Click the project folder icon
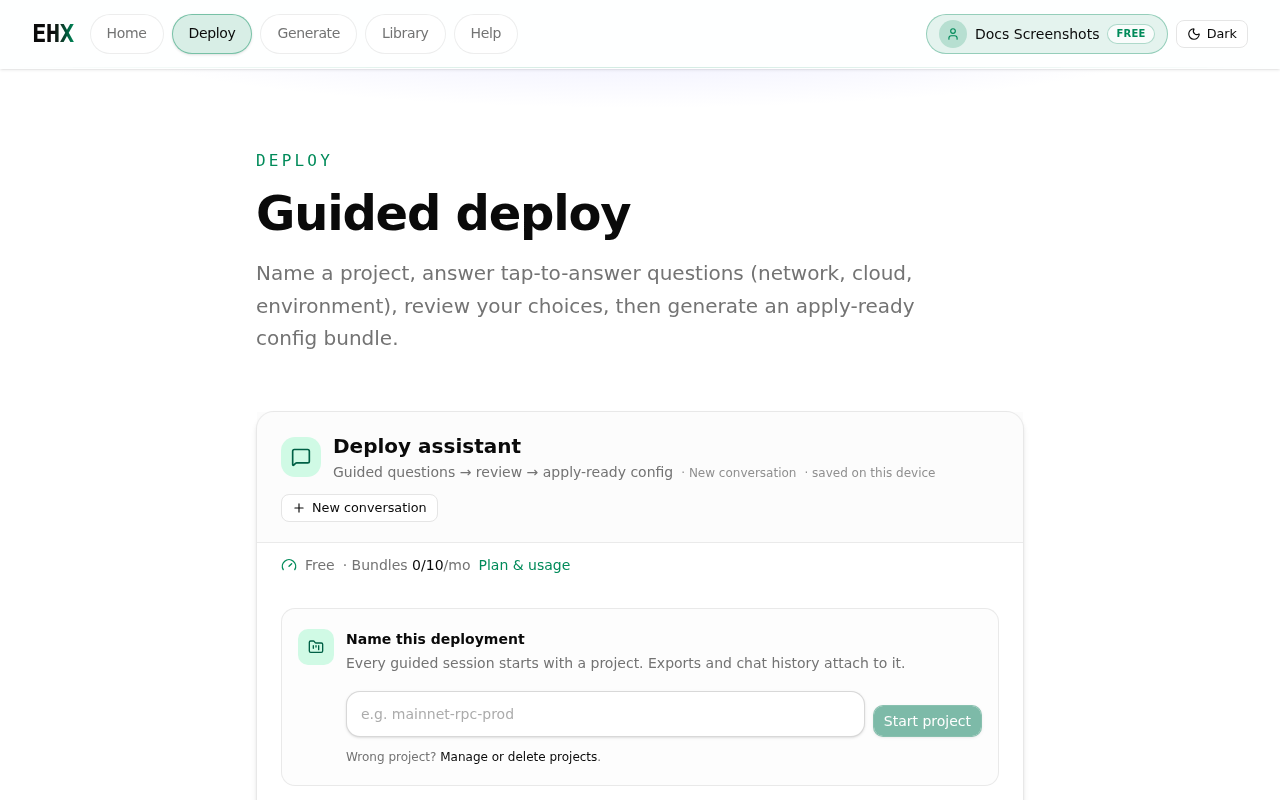This screenshot has height=800, width=1280. tap(316, 647)
